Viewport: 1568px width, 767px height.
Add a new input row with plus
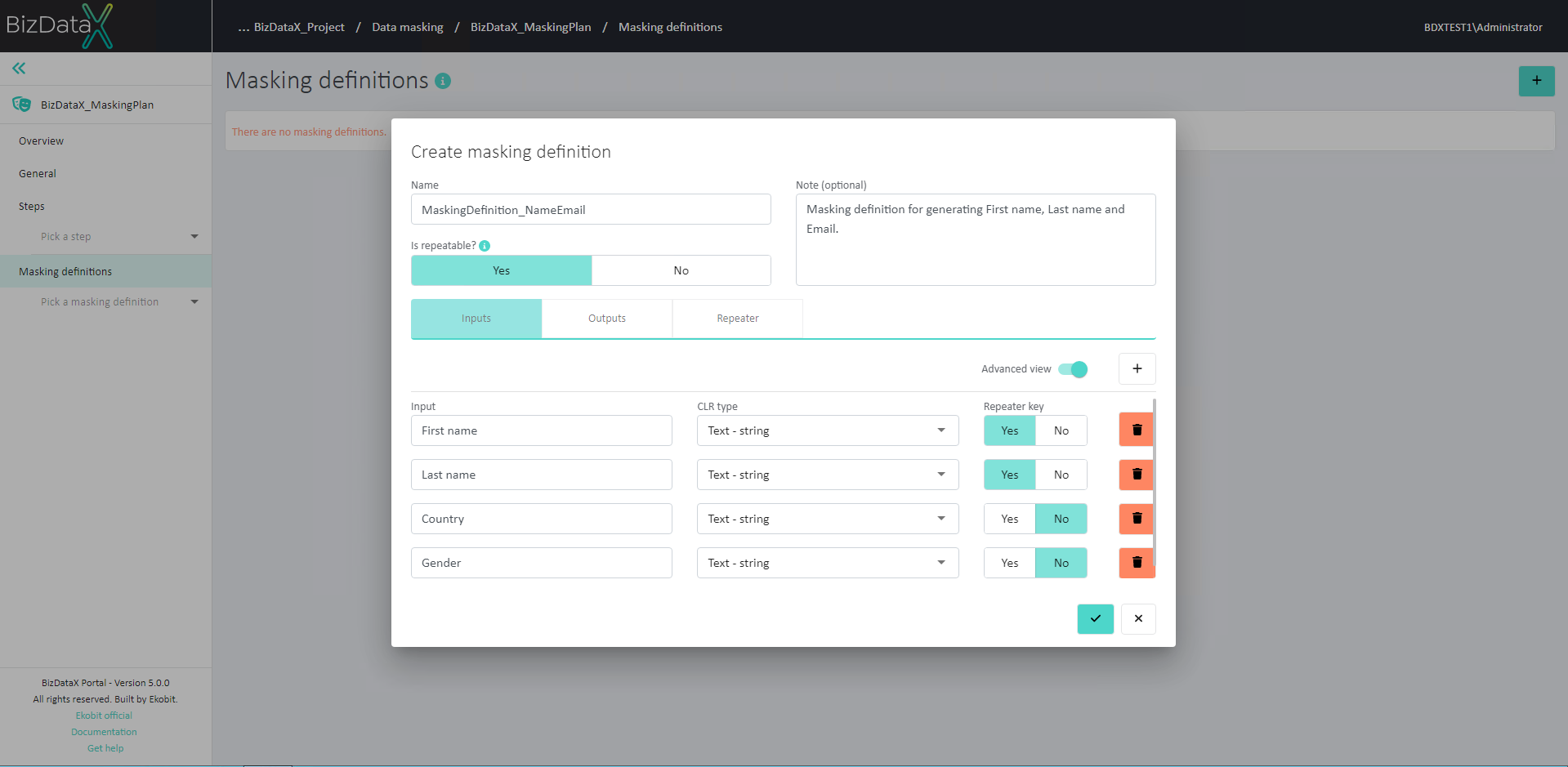pos(1137,368)
